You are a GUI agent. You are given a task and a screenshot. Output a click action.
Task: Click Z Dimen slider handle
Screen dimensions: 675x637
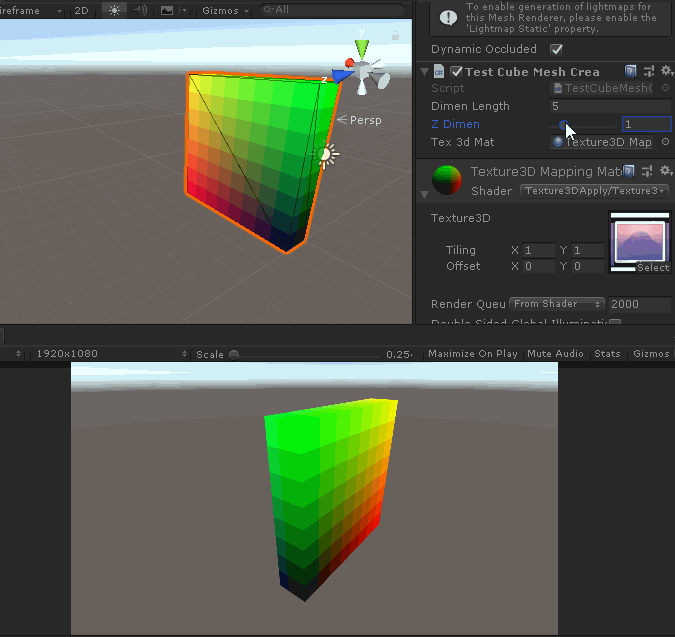(564, 125)
